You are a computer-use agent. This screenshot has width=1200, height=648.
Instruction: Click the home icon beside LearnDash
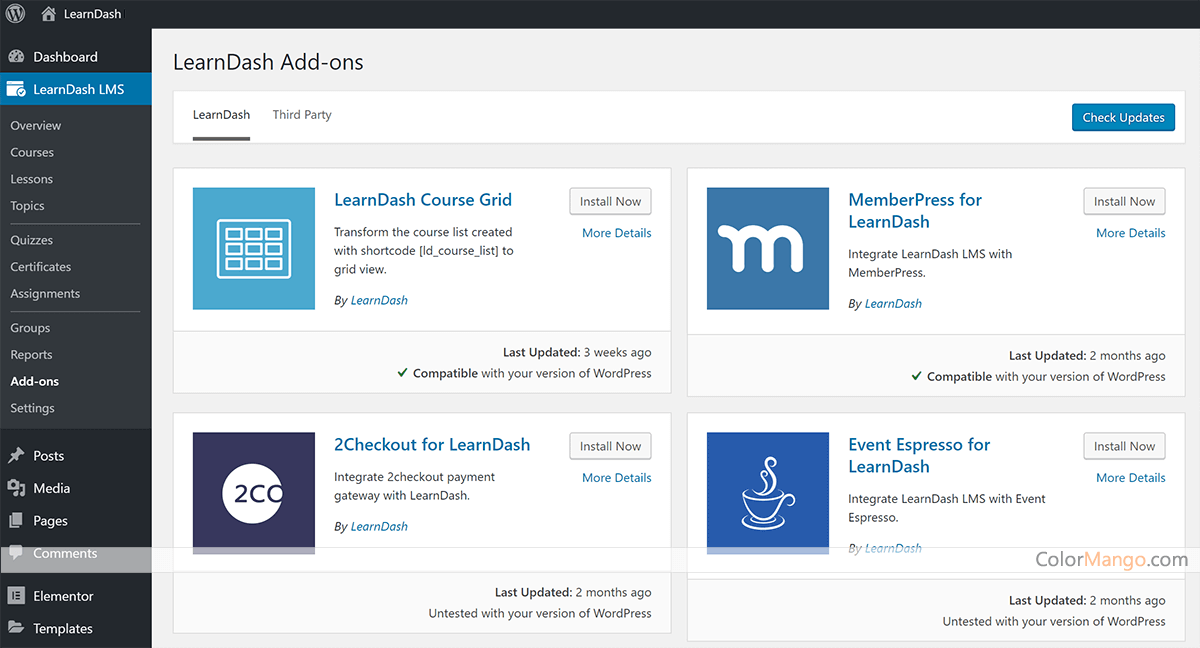[x=49, y=14]
